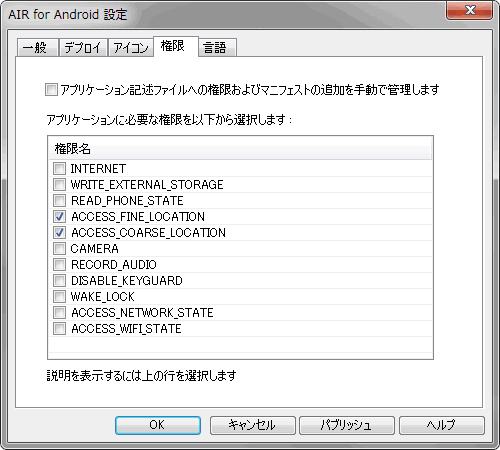Confirm settings with the OK button
Screen dimensions: 500x450
(x=158, y=425)
